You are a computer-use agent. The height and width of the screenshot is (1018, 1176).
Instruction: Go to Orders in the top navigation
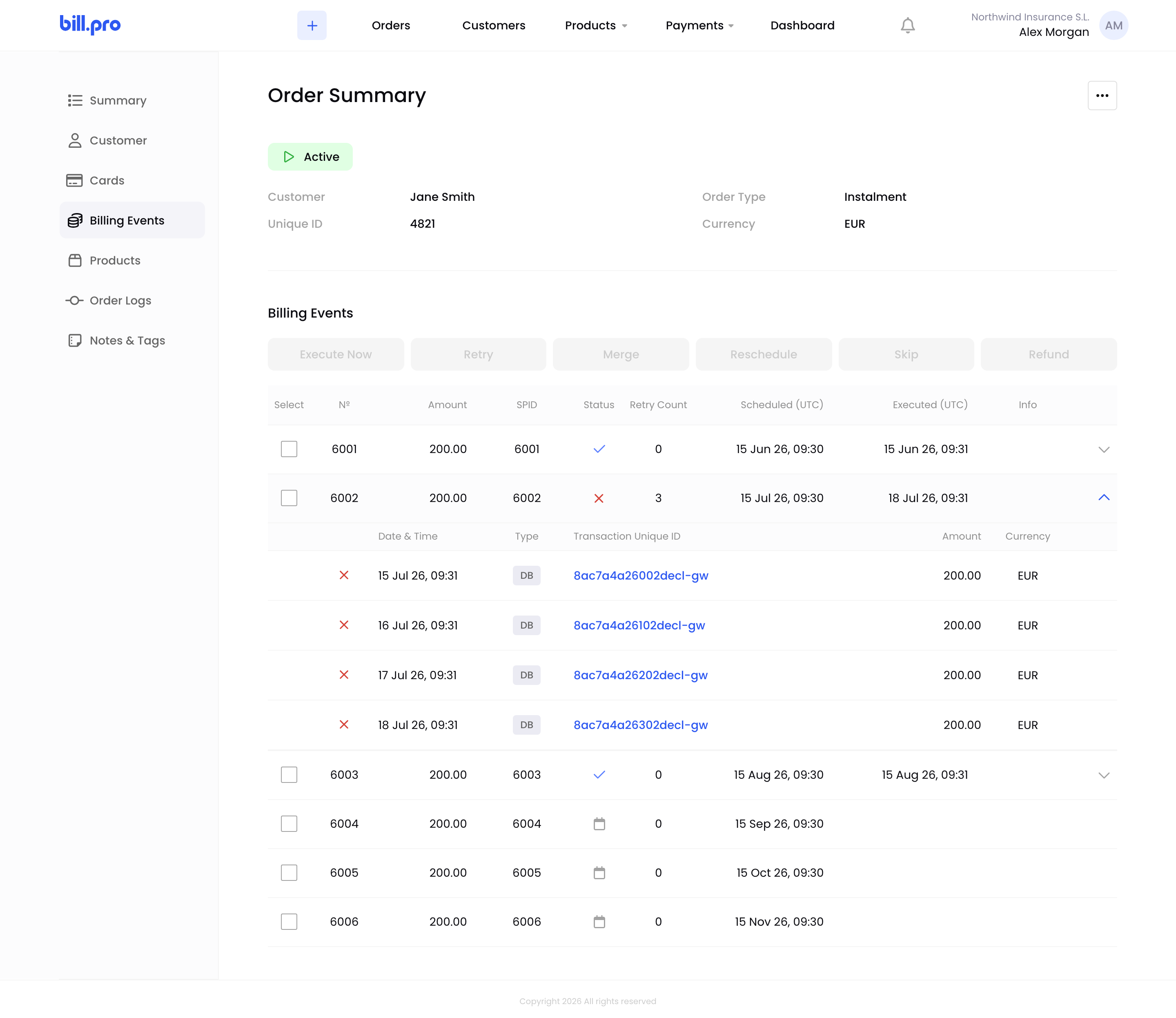pyautogui.click(x=390, y=25)
